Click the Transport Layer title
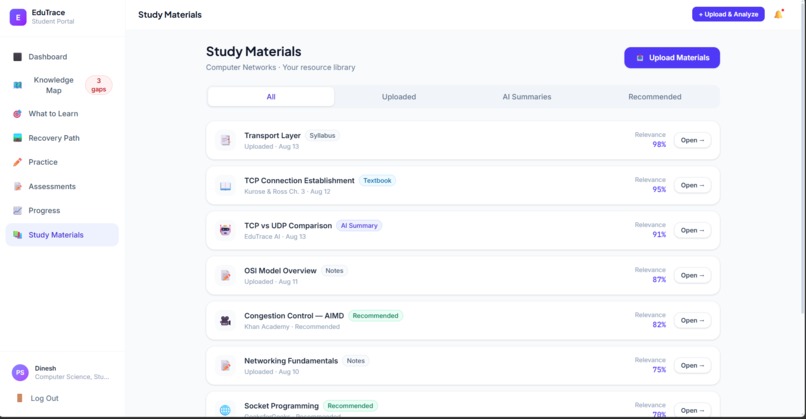Viewport: 806px width, 419px height. point(272,136)
